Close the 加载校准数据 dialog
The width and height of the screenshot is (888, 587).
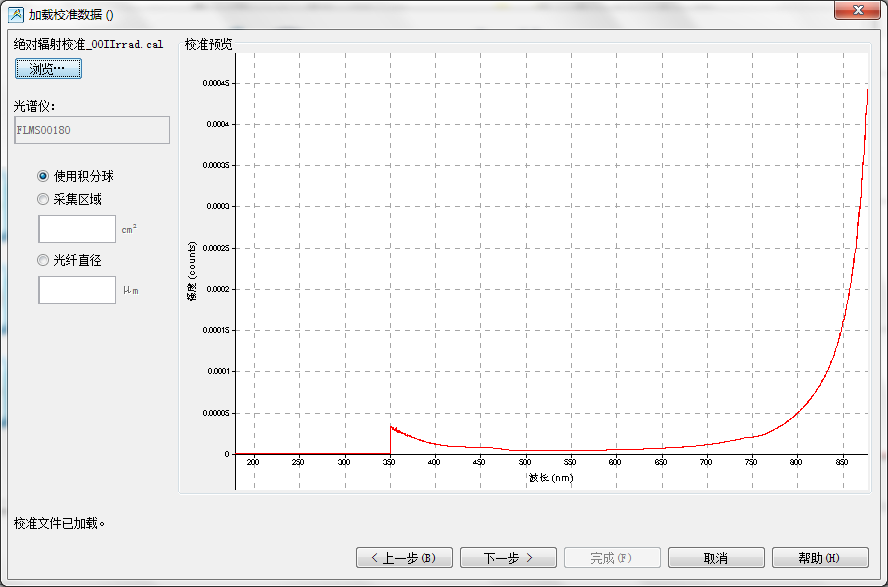[858, 9]
